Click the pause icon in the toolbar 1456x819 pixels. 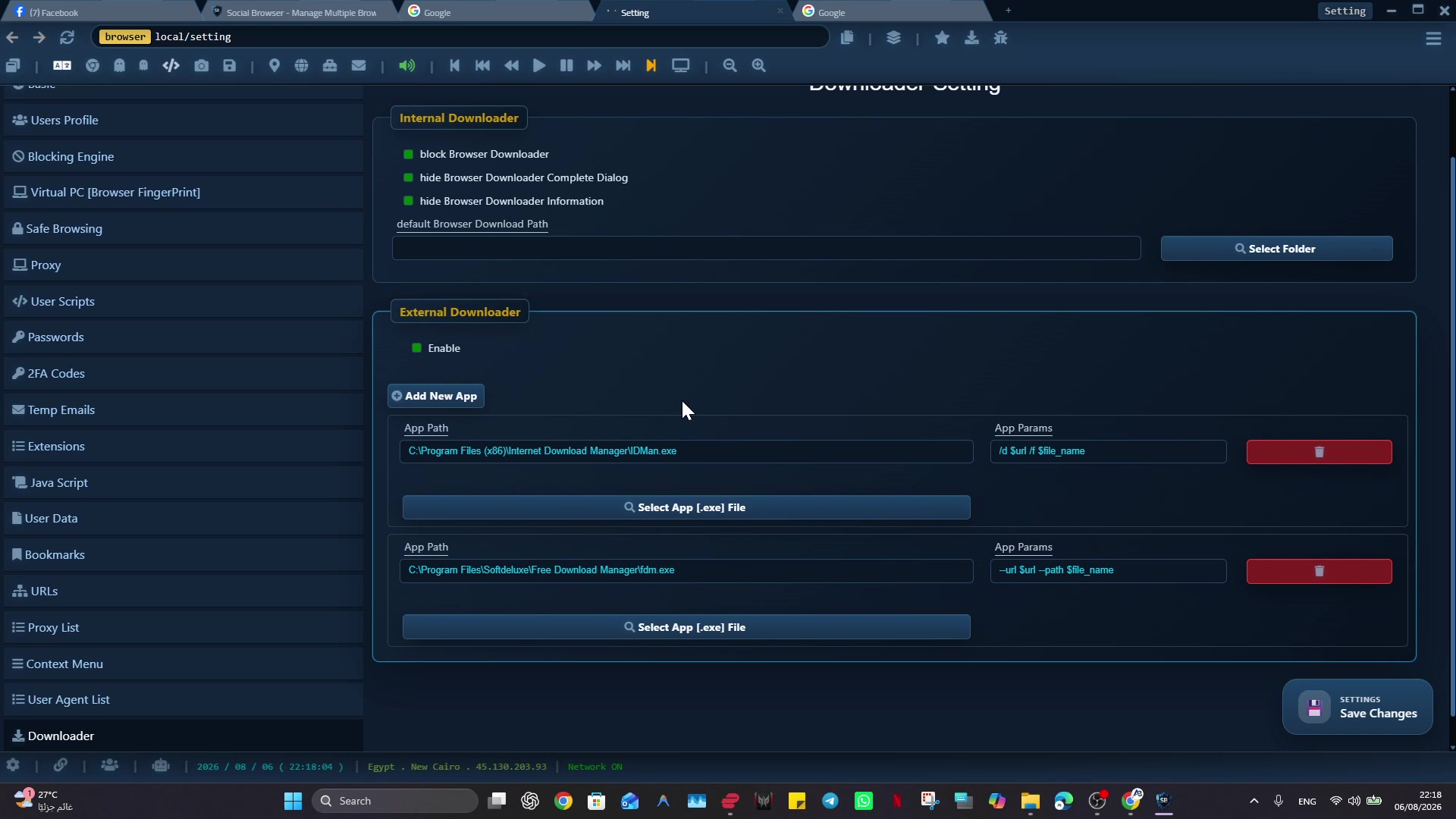pos(566,66)
